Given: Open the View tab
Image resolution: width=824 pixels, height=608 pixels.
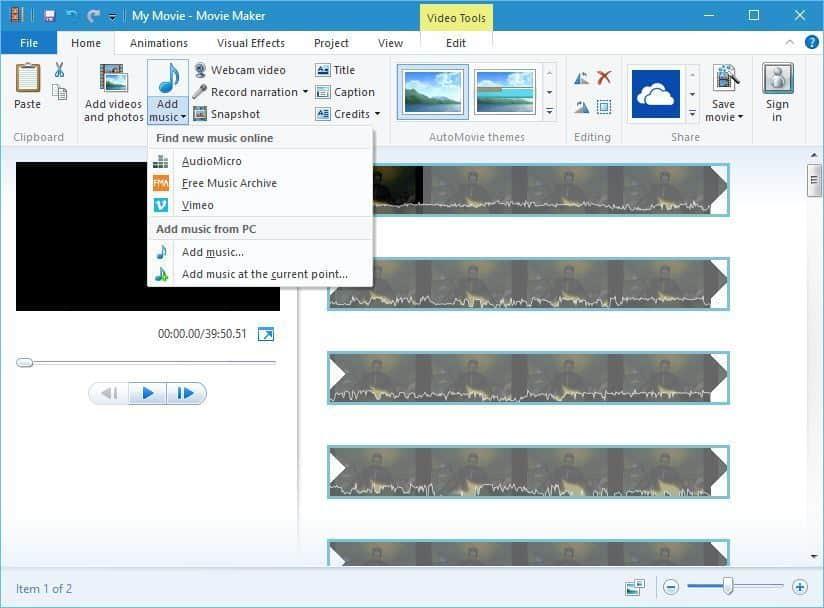Looking at the screenshot, I should coord(390,43).
